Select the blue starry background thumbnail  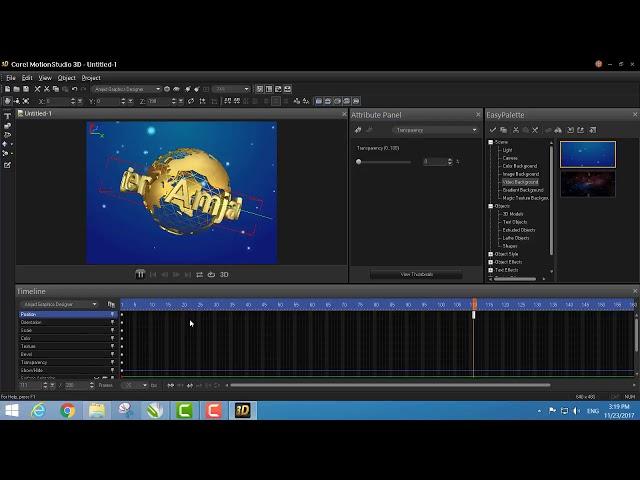[x=588, y=154]
